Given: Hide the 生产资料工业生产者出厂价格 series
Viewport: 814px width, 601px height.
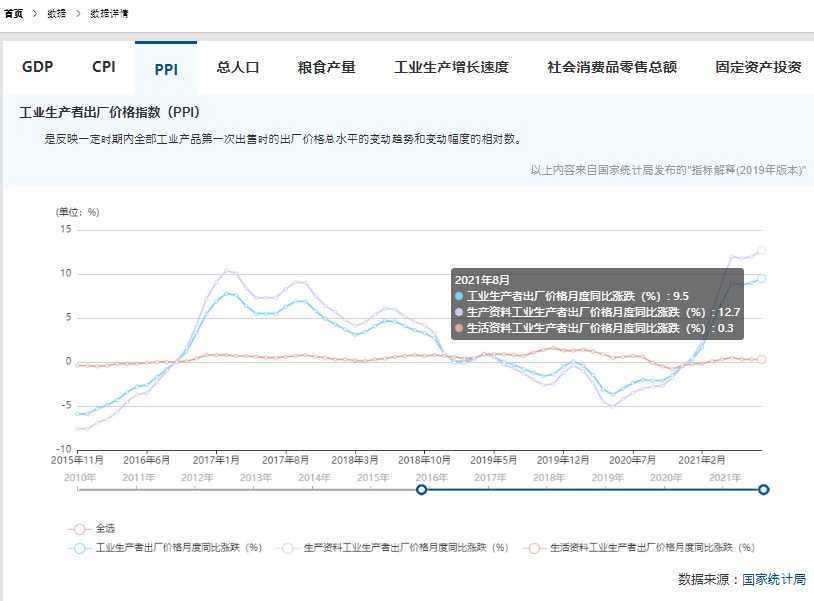Looking at the screenshot, I should (x=405, y=548).
